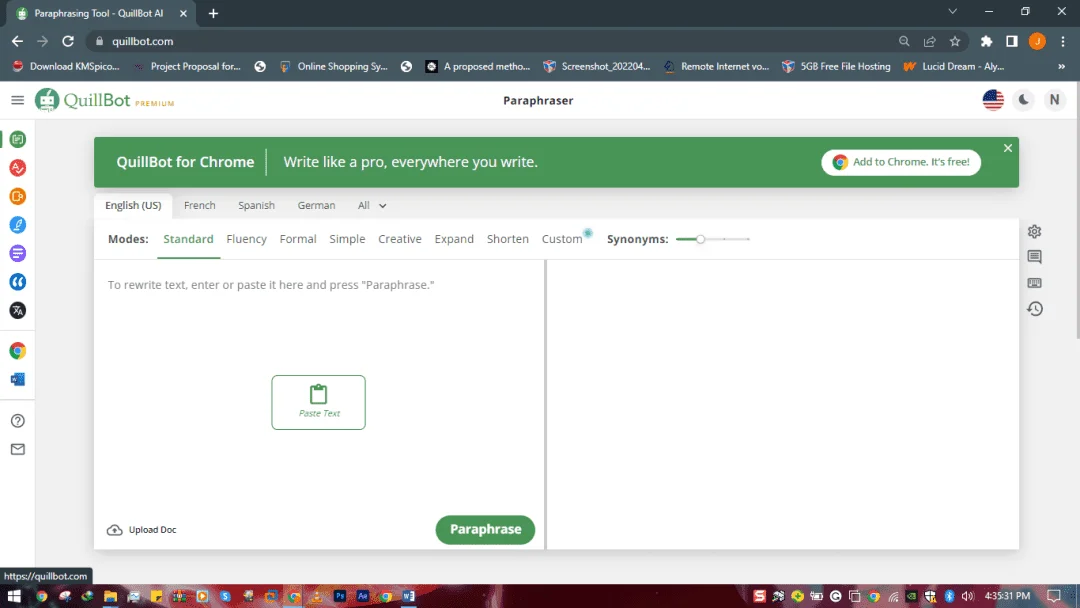Close the QuillBot for Chrome banner
This screenshot has height=608, width=1080.
point(1008,148)
